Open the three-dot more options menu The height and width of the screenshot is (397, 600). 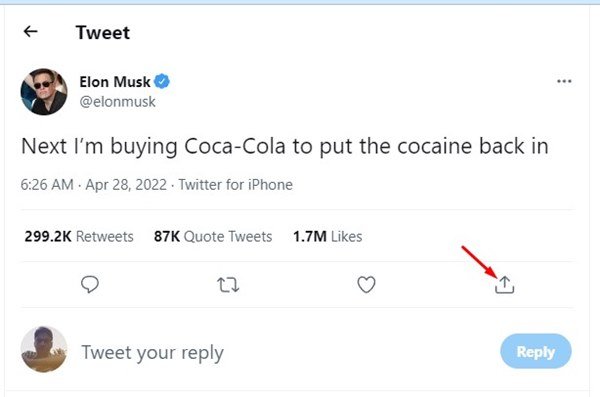[x=564, y=81]
